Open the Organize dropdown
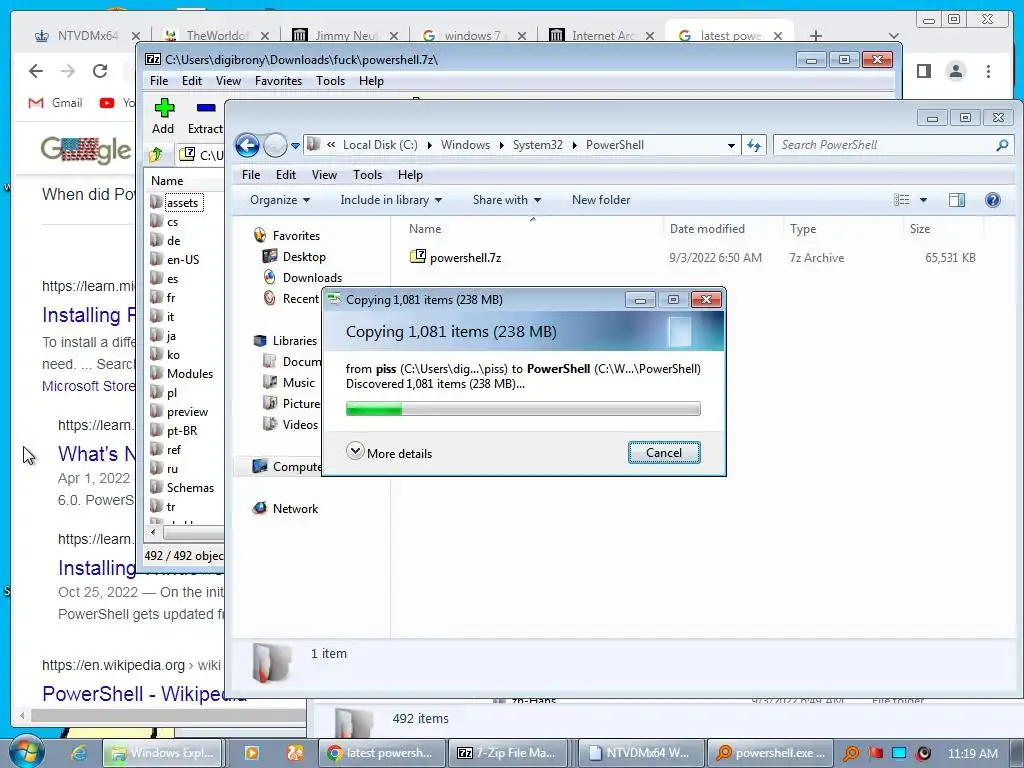This screenshot has height=768, width=1024. [280, 200]
